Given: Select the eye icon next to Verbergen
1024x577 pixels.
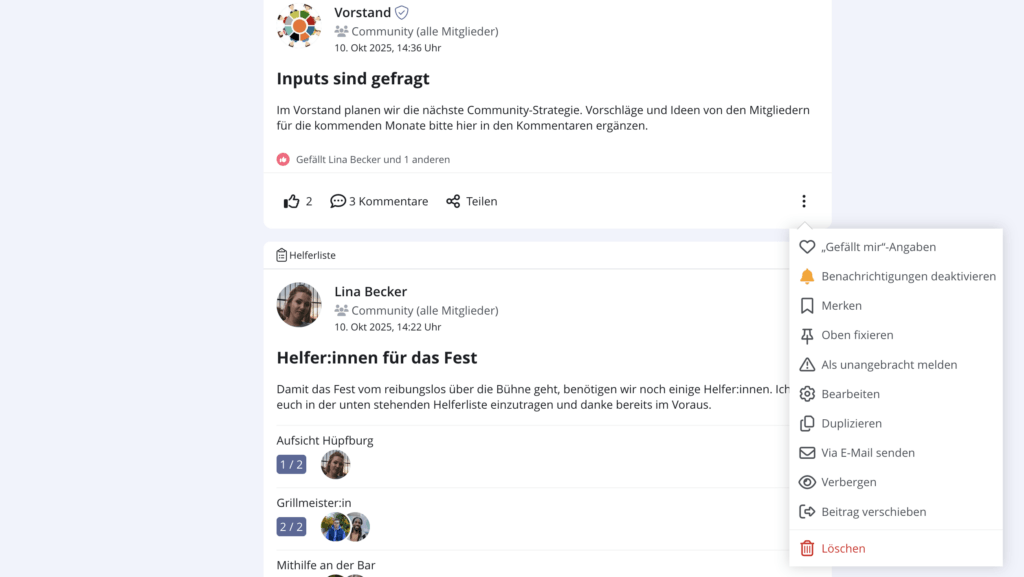Looking at the screenshot, I should tap(806, 482).
